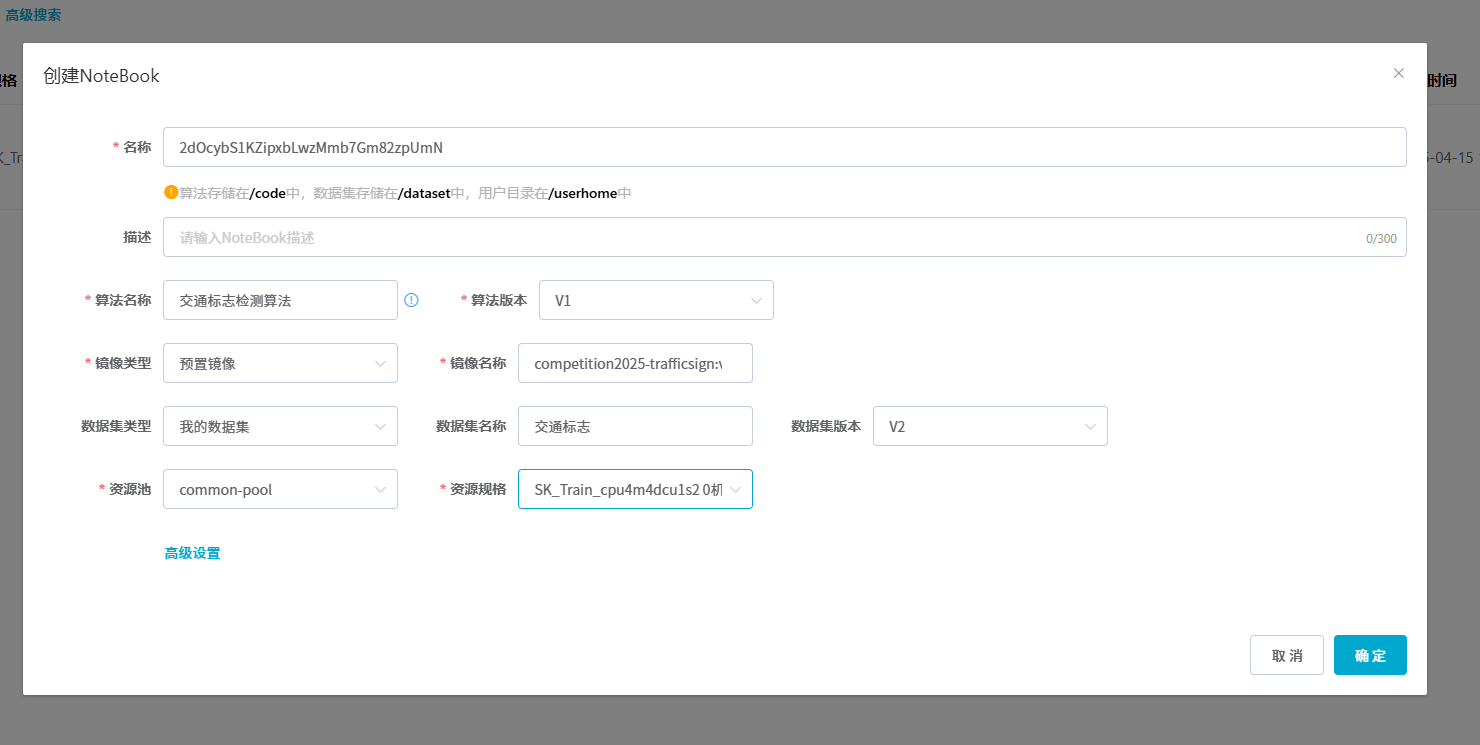
Task: Open the 高级设置 advanced settings link
Action: coord(192,553)
